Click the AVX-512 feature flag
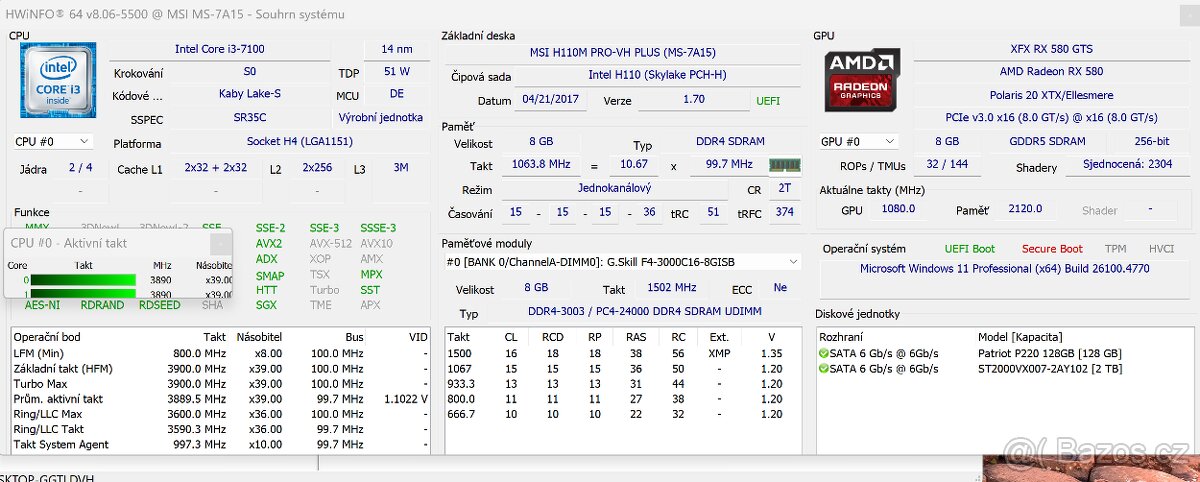Image resolution: width=1200 pixels, height=482 pixels. pos(329,243)
